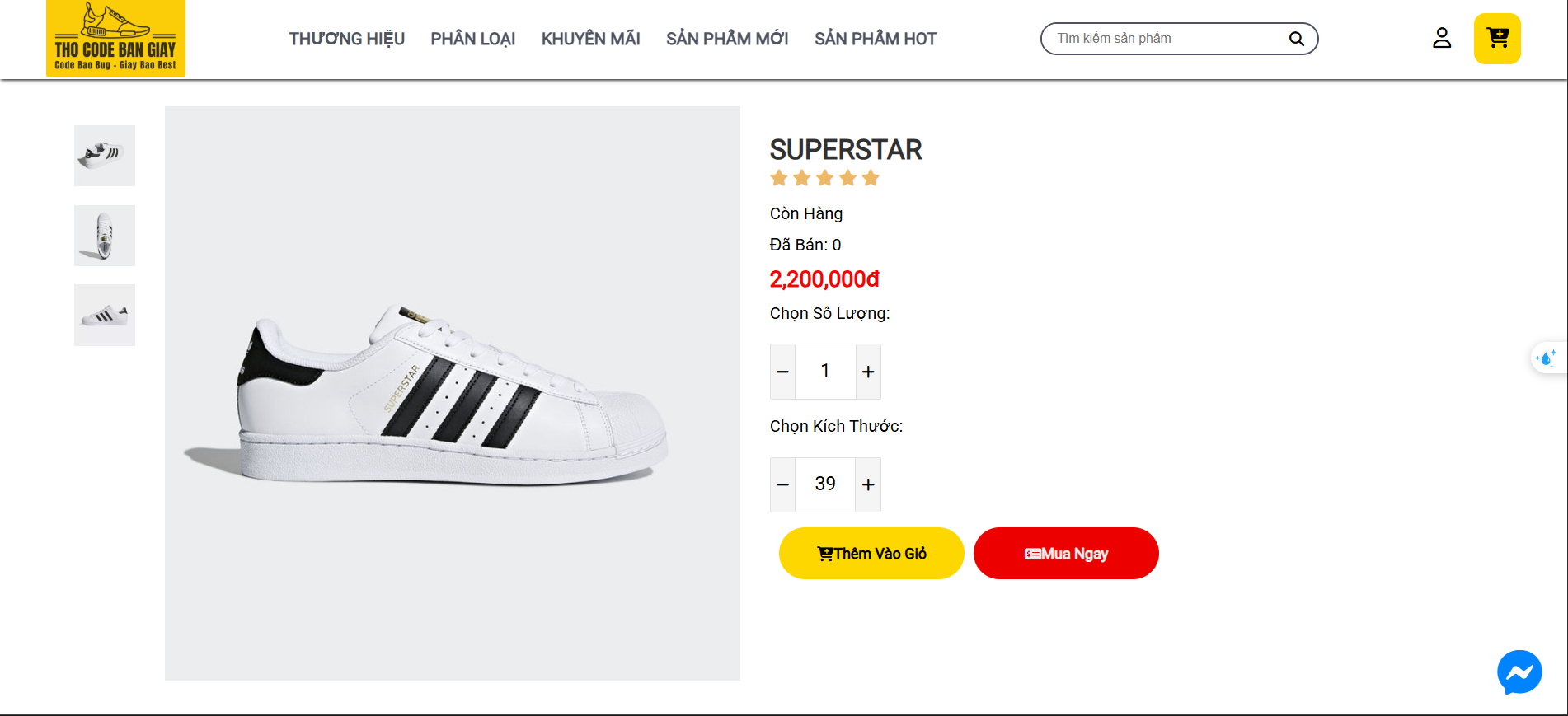Click the search magnifier icon

point(1296,39)
